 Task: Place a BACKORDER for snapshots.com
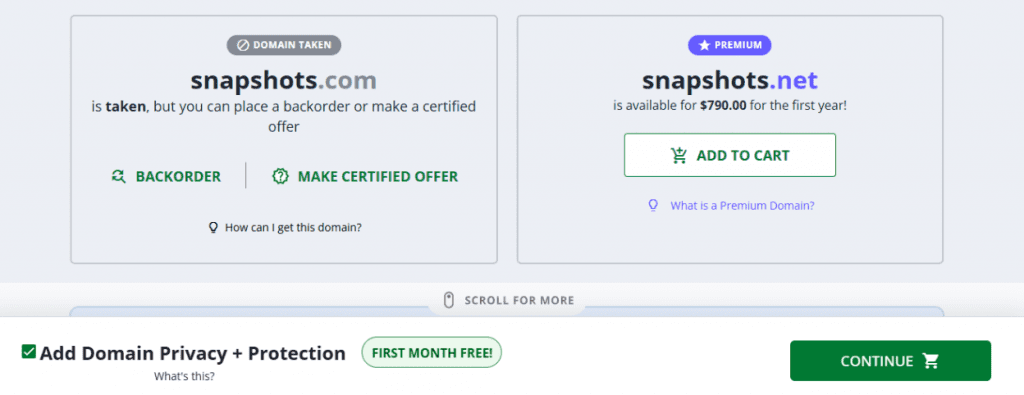[167, 176]
